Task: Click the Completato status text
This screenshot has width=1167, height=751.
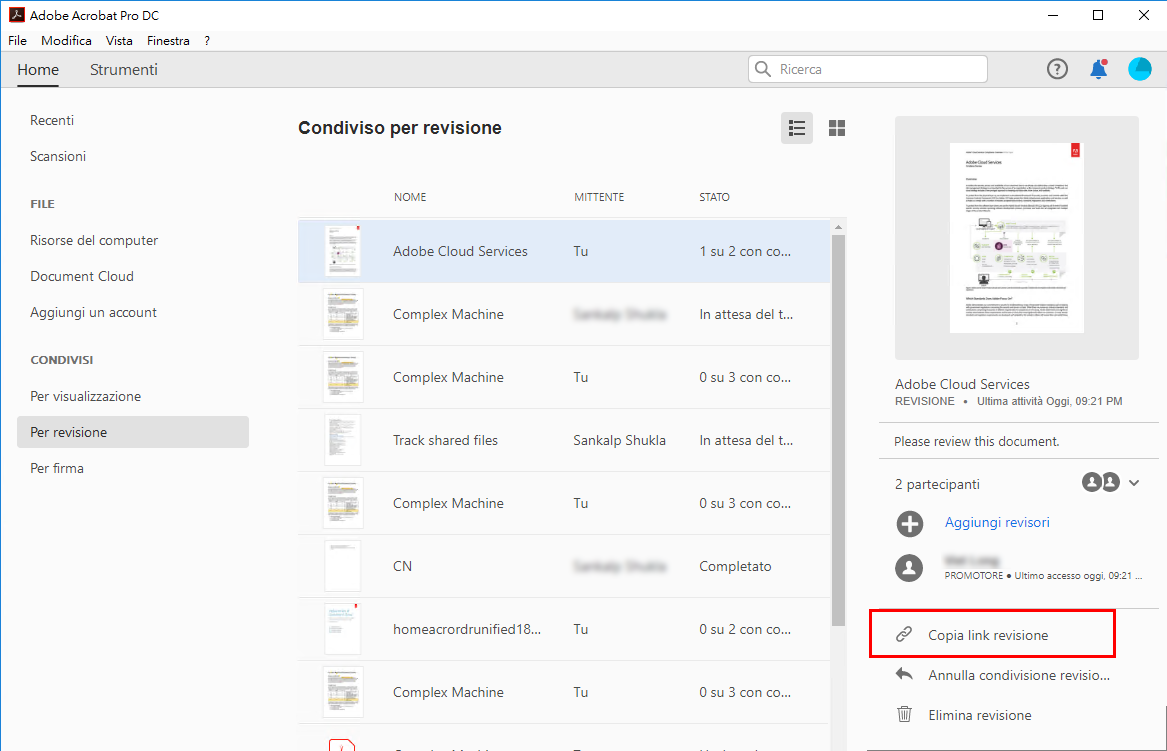Action: tap(735, 566)
